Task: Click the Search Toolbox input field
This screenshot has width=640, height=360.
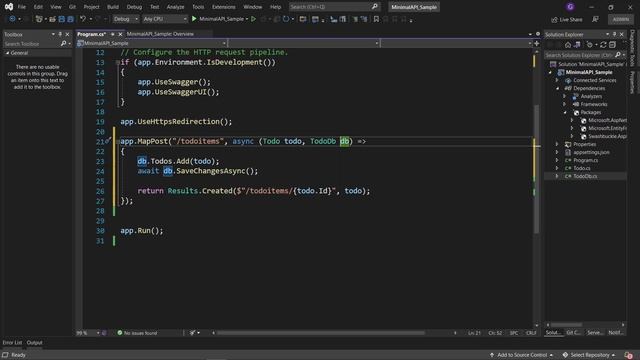Action: 31,43
